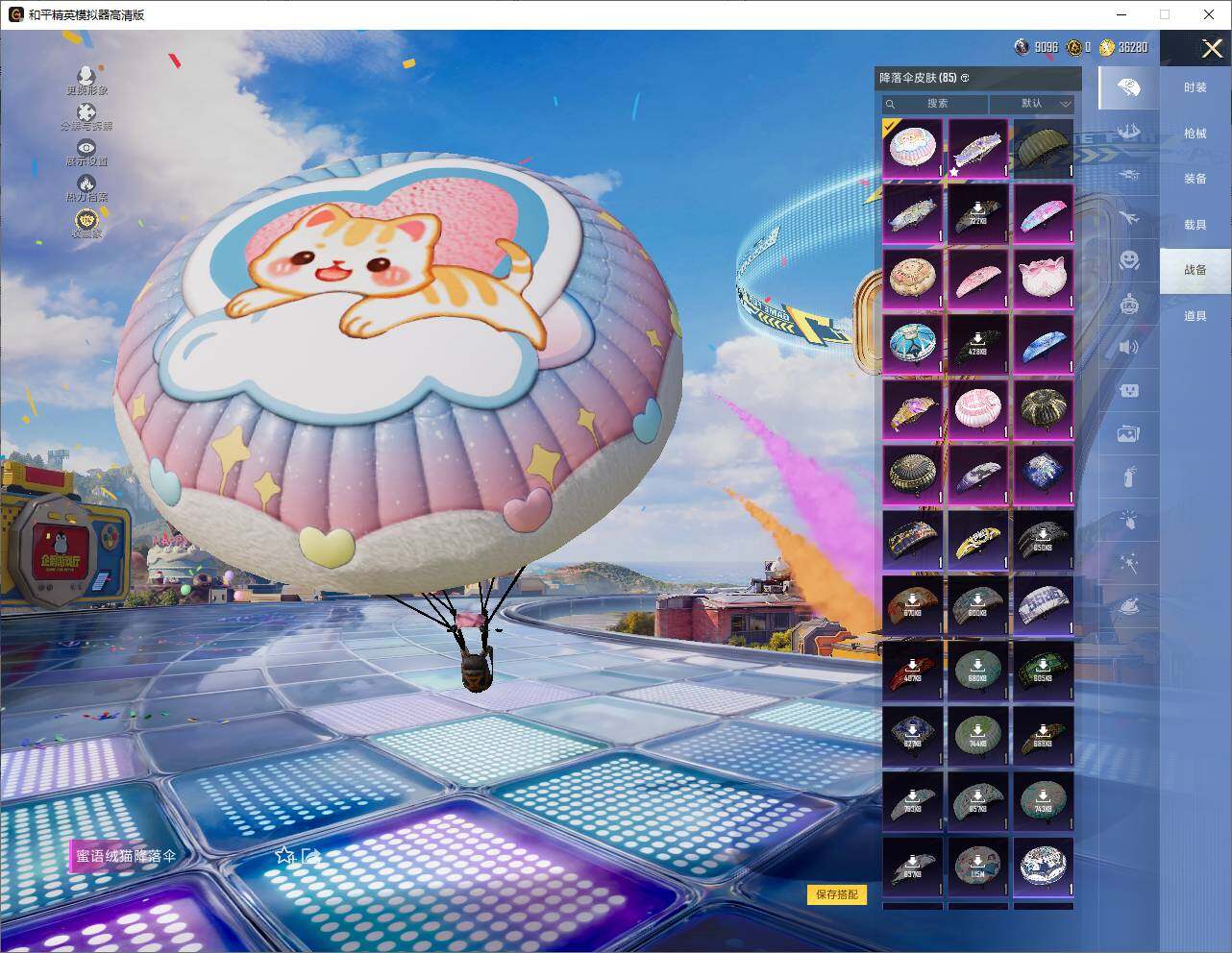Download the 697KB parachute skin
Screen dimensions: 1232x953
[913, 867]
